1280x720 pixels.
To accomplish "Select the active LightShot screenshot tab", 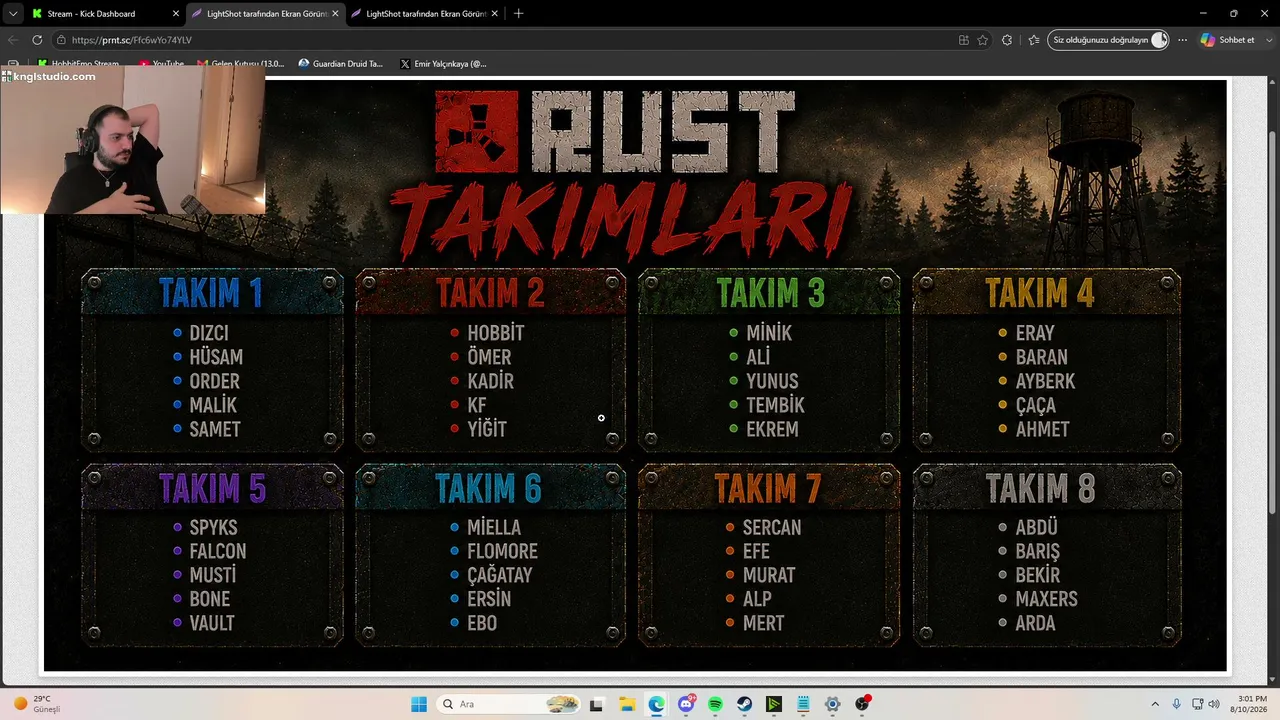I will click(265, 14).
